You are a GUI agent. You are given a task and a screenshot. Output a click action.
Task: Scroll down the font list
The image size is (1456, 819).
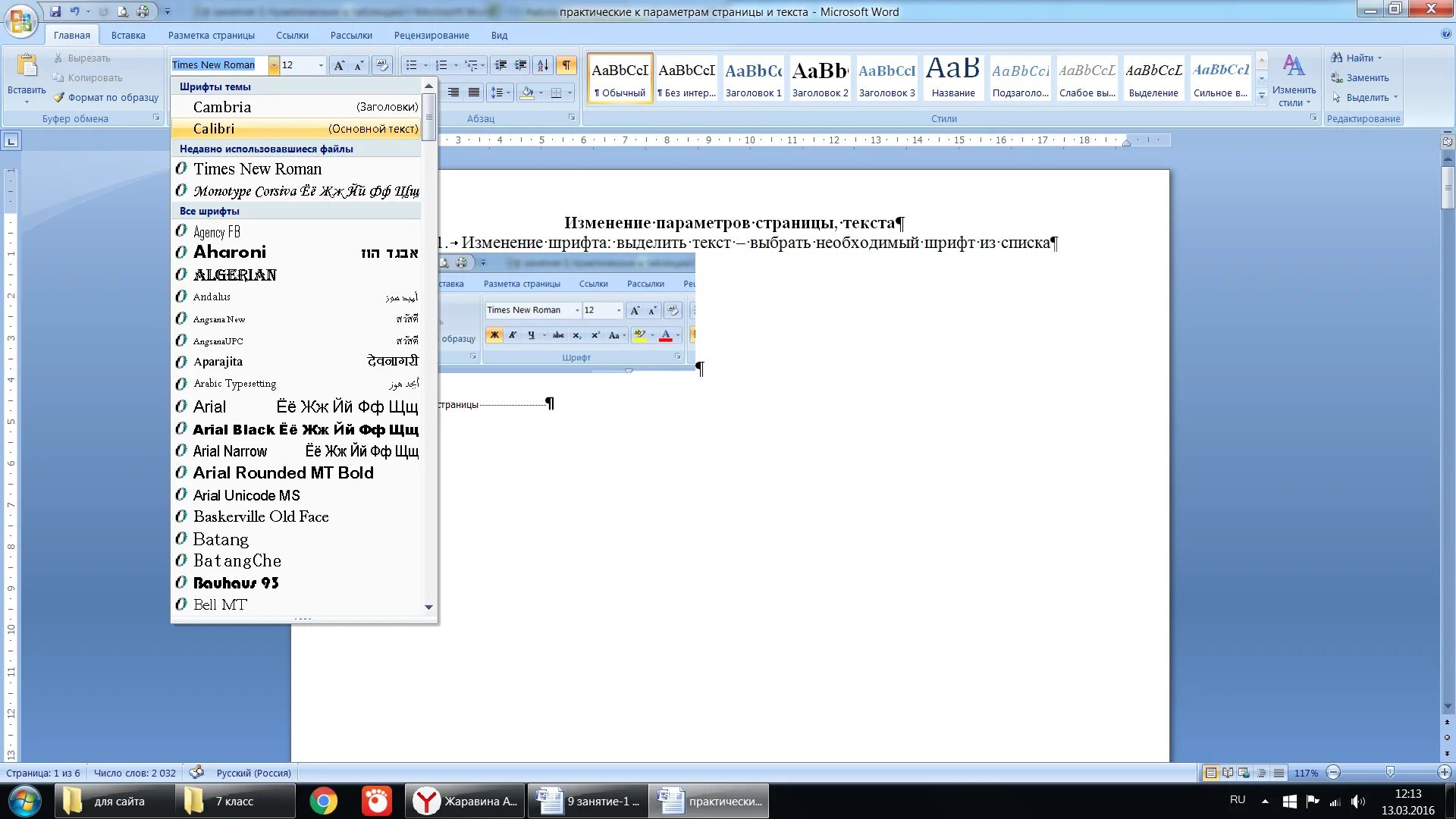pos(429,605)
